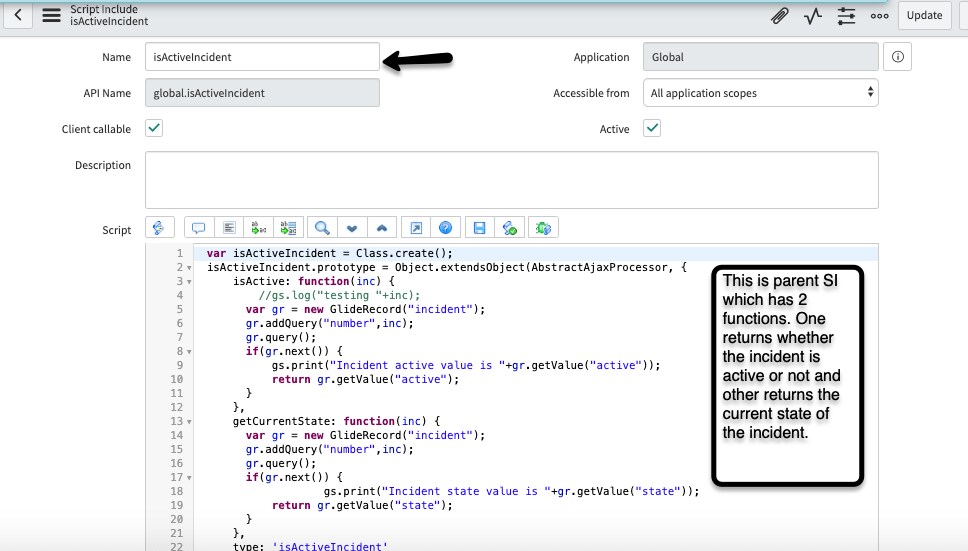Open the Accessible from dropdown

click(x=761, y=93)
